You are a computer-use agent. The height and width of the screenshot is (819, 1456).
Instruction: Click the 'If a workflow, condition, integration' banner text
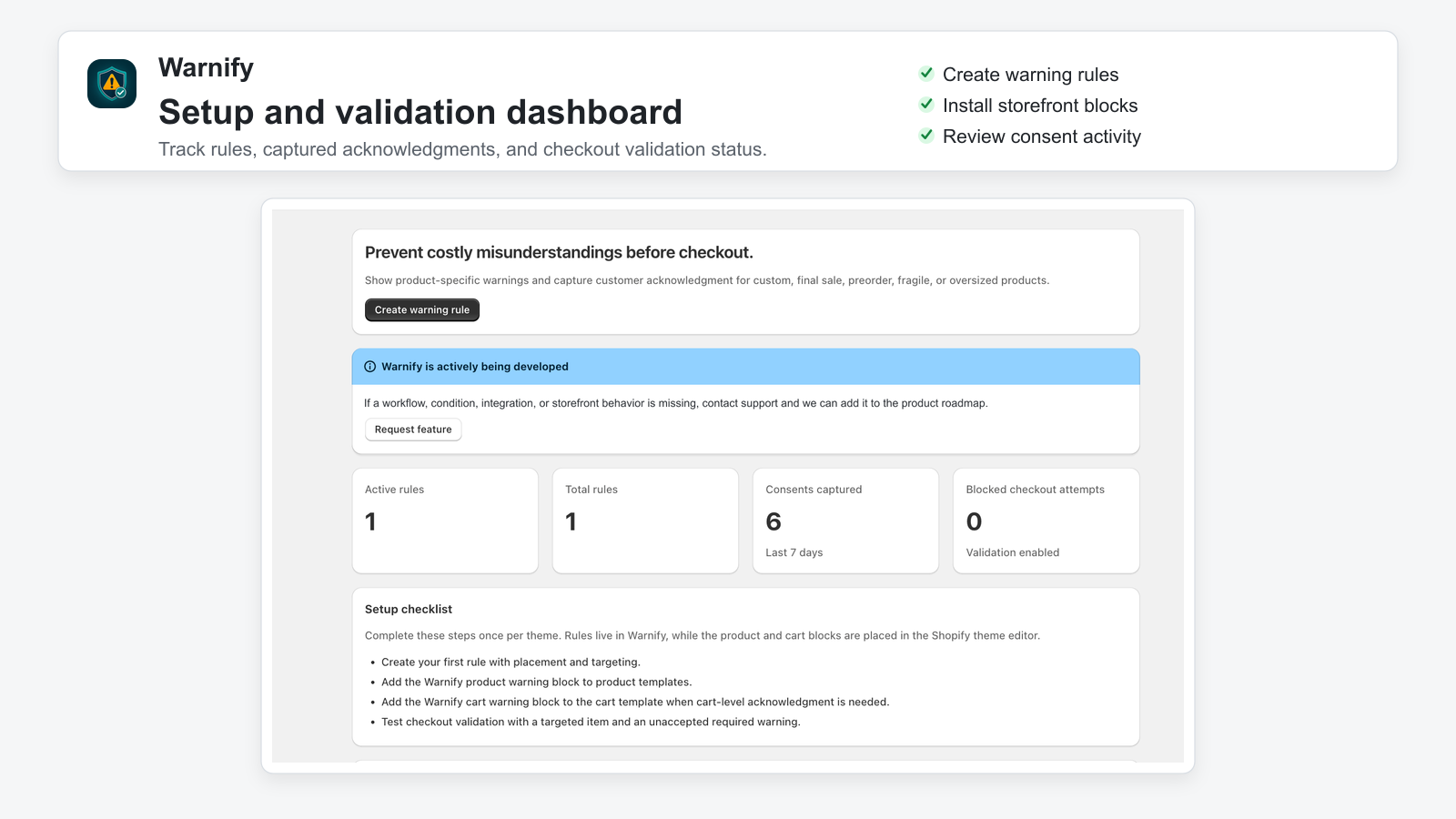click(676, 403)
